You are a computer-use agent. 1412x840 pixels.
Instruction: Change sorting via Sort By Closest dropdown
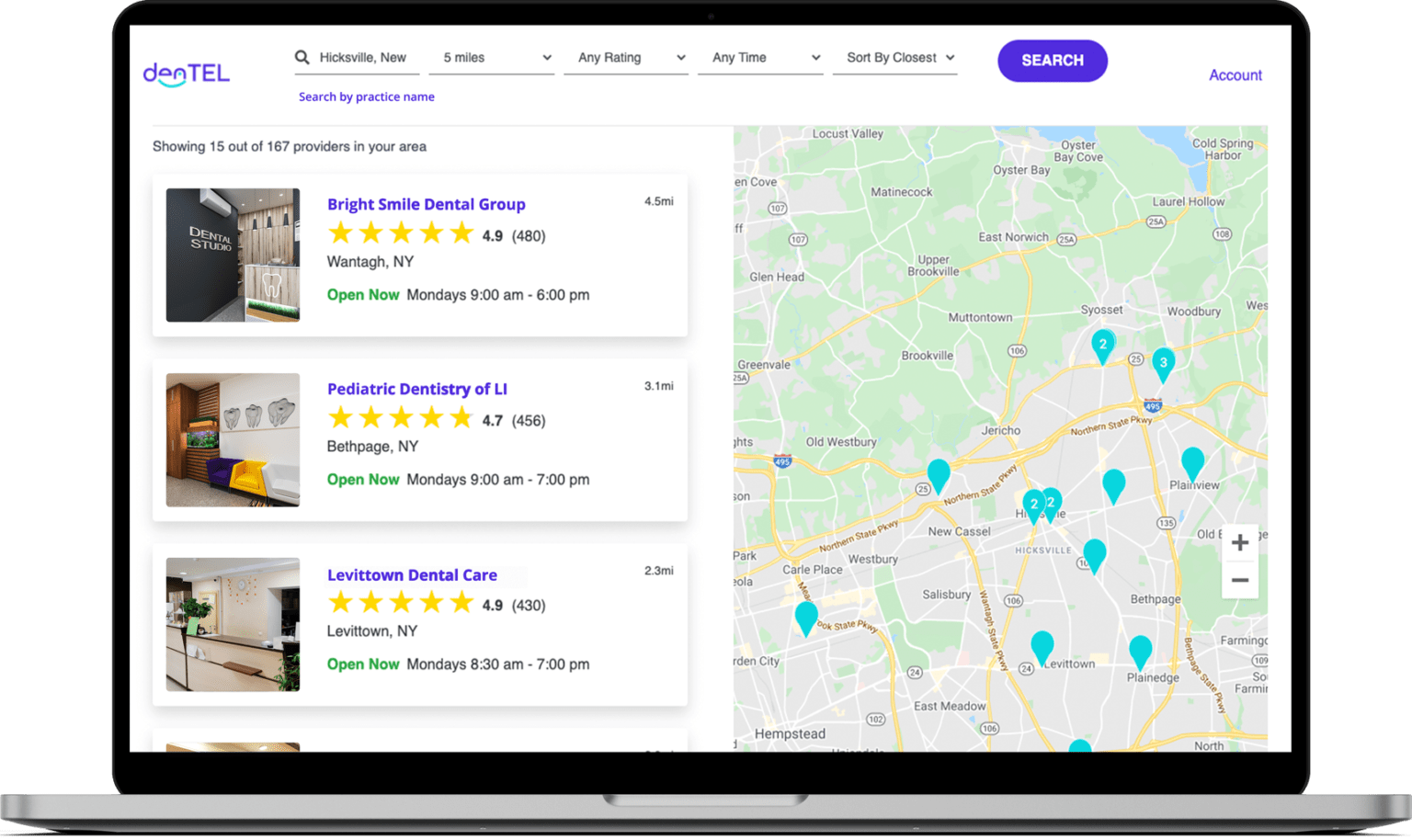coord(895,57)
